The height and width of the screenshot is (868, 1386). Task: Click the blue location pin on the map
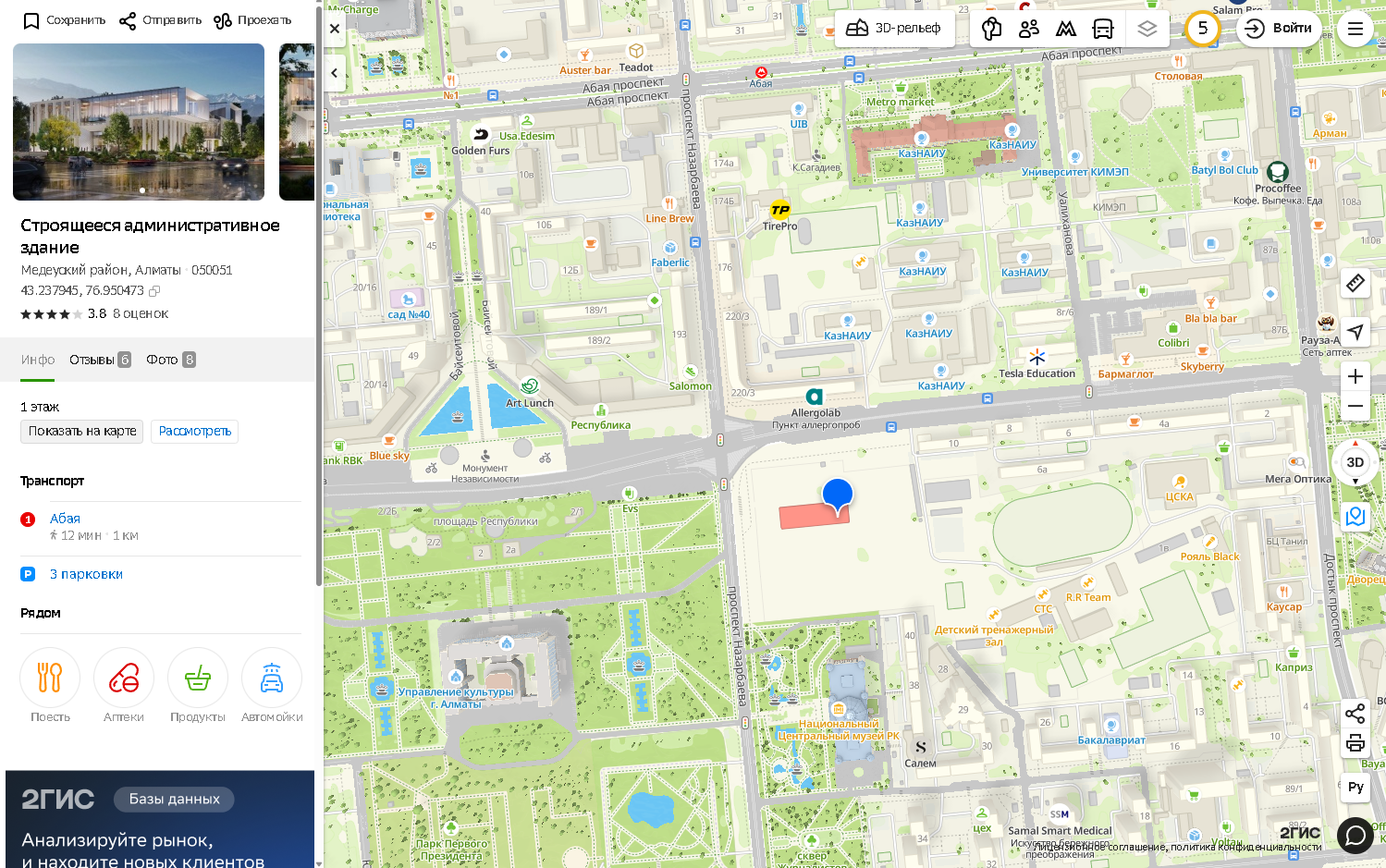coord(838,495)
